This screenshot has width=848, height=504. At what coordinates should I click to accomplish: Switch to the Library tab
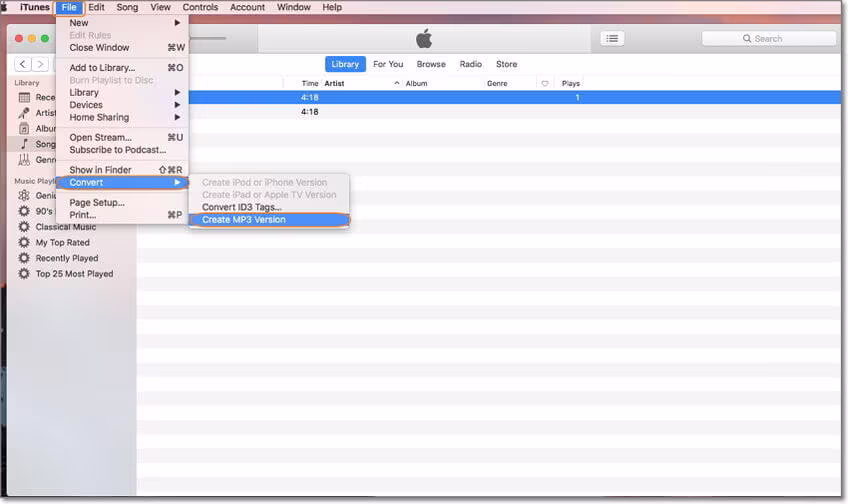[345, 64]
